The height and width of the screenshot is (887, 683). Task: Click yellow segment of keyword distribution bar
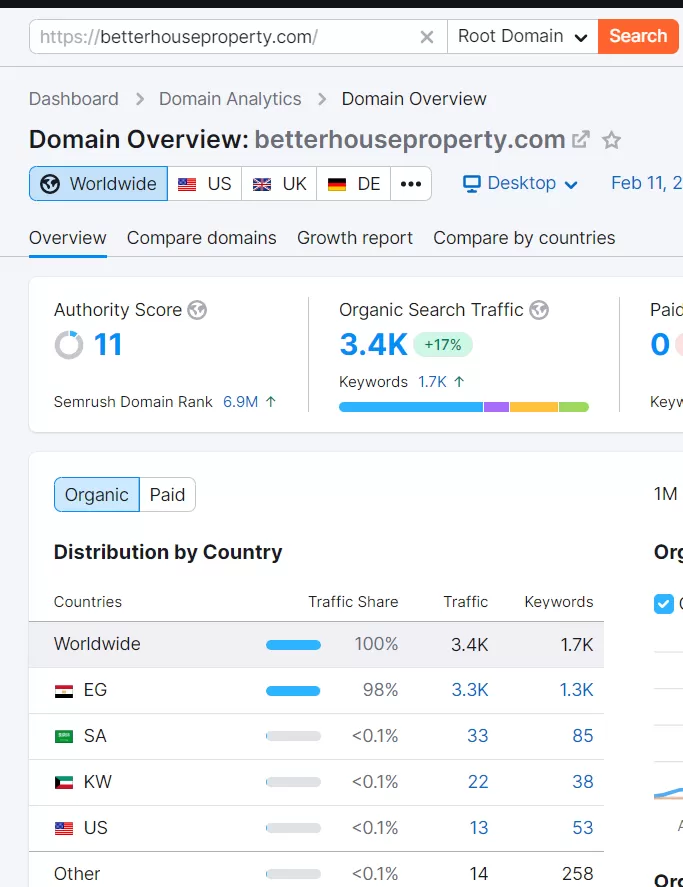[534, 407]
